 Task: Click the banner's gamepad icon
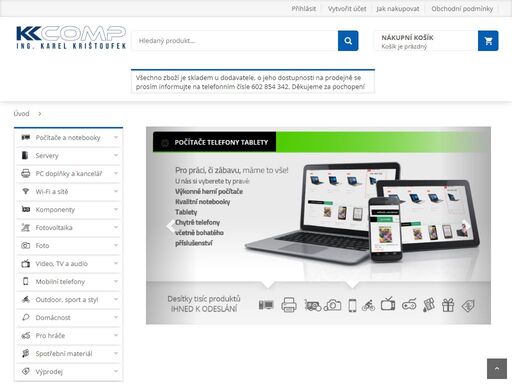pyautogui.click(x=409, y=305)
